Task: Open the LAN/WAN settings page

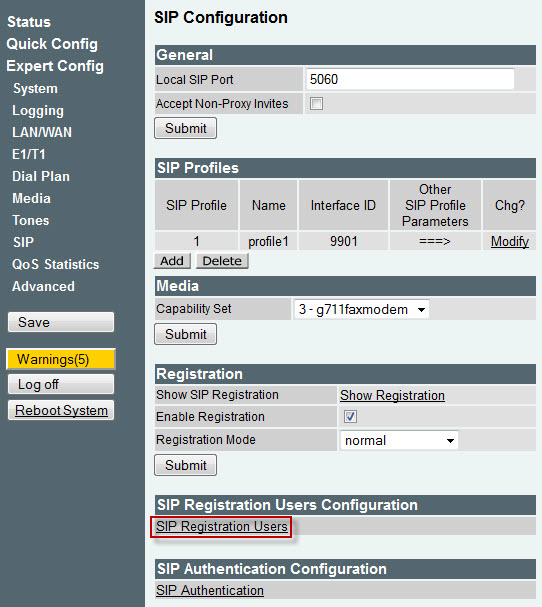Action: 42,132
